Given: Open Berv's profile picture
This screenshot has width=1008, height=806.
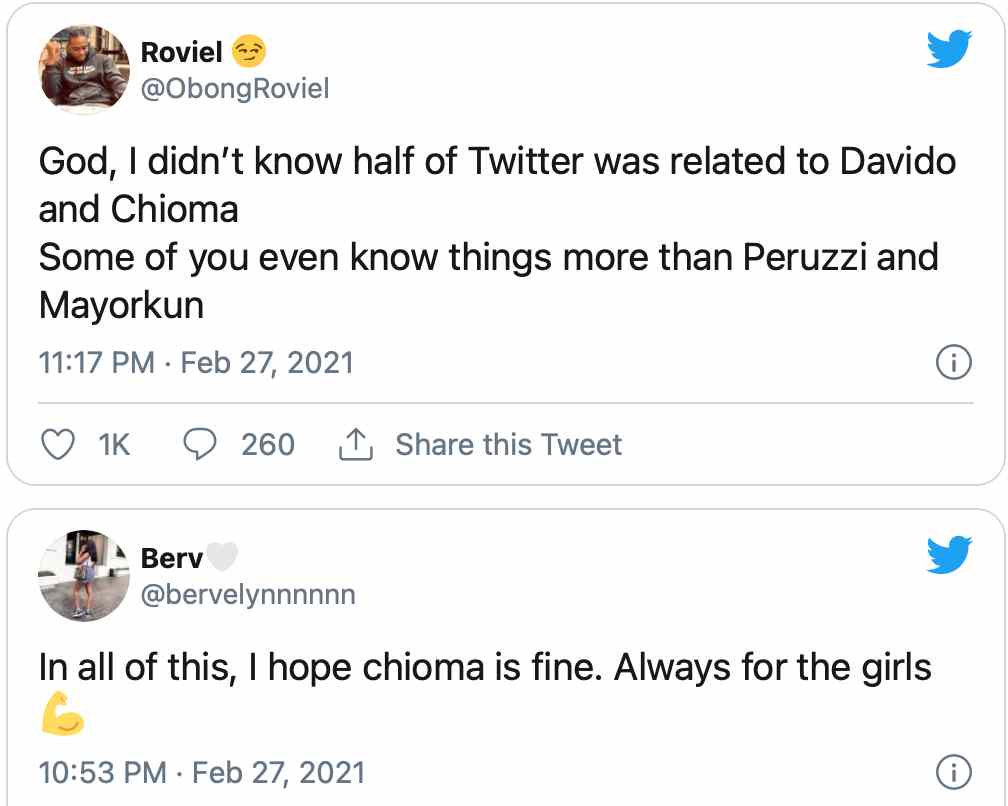Looking at the screenshot, I should point(85,576).
